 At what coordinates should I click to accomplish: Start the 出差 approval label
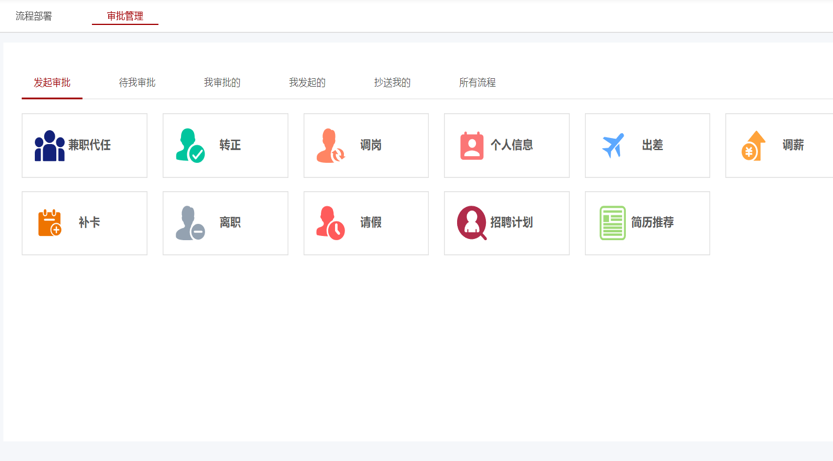tap(652, 145)
